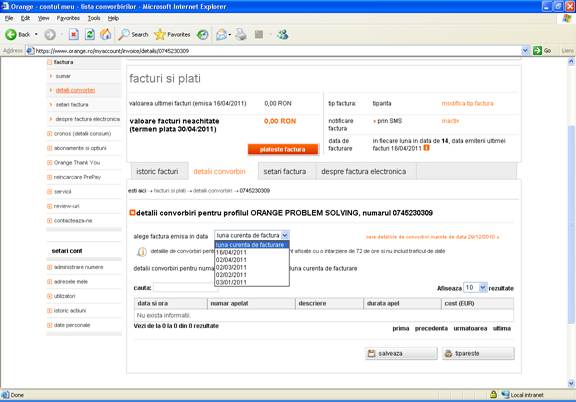The image size is (576, 402).
Task: Expand review-uri sidebar item
Action: tap(50, 206)
